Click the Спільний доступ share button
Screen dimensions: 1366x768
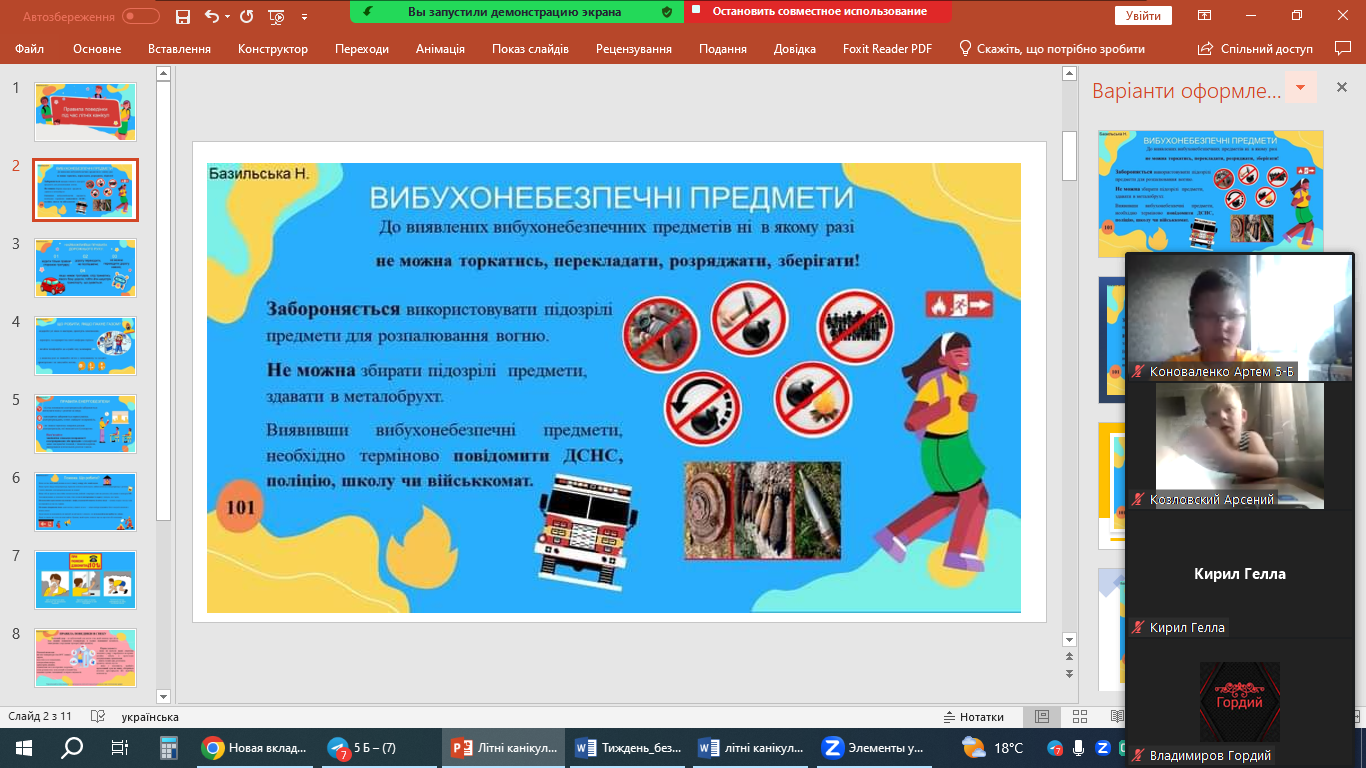[x=1255, y=48]
